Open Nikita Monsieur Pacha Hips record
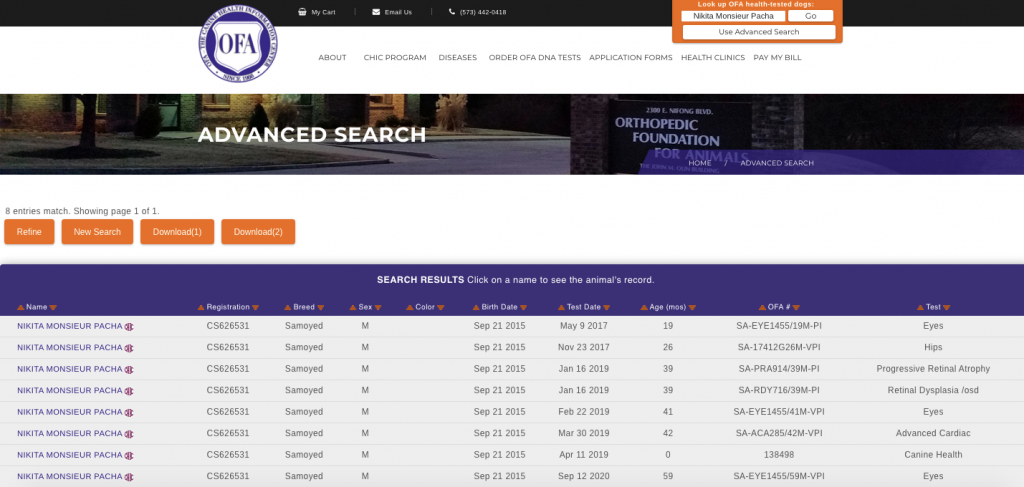This screenshot has height=487, width=1024. click(x=70, y=347)
